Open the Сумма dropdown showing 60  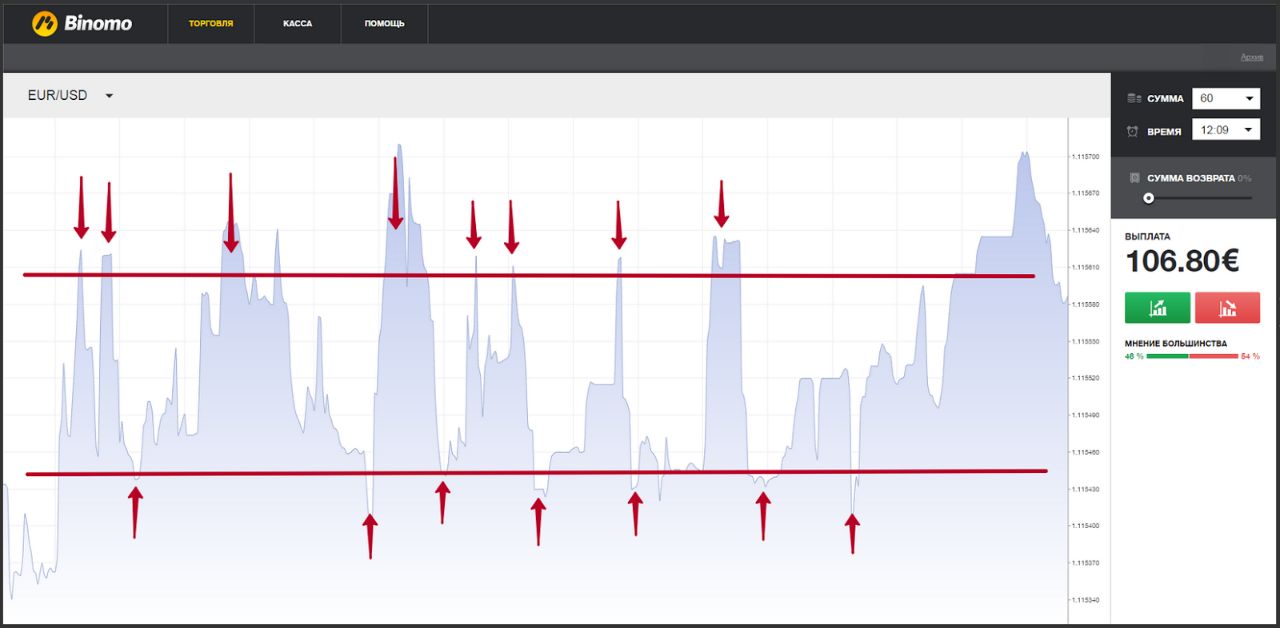click(1226, 98)
